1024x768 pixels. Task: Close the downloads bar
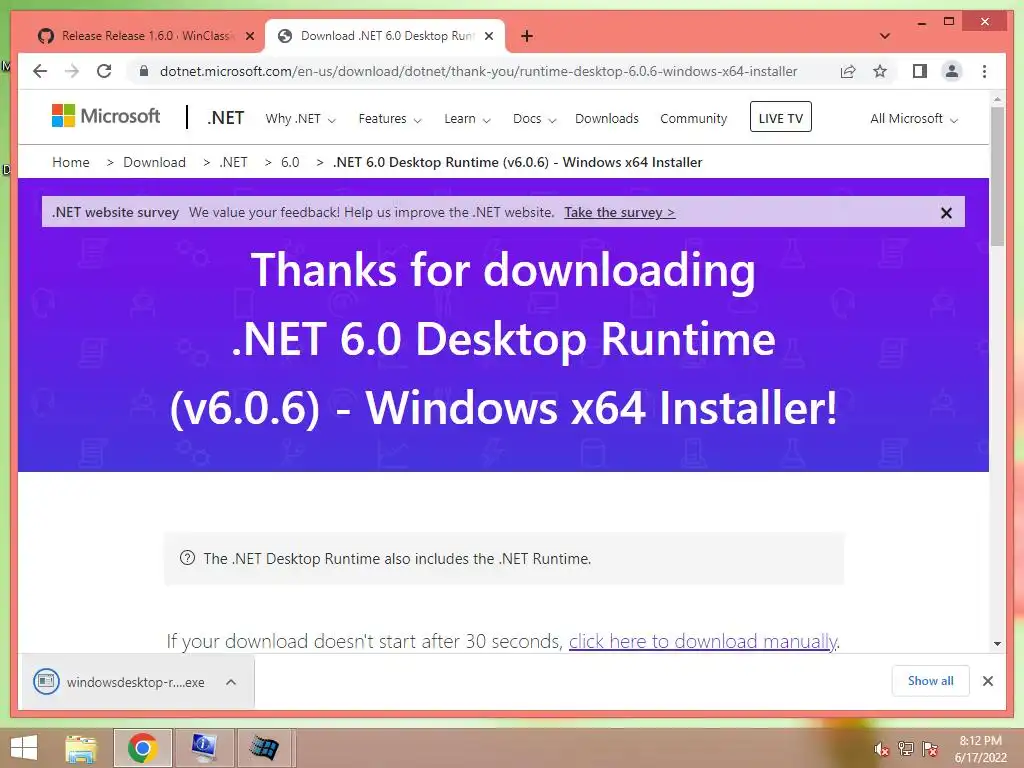[x=987, y=681]
